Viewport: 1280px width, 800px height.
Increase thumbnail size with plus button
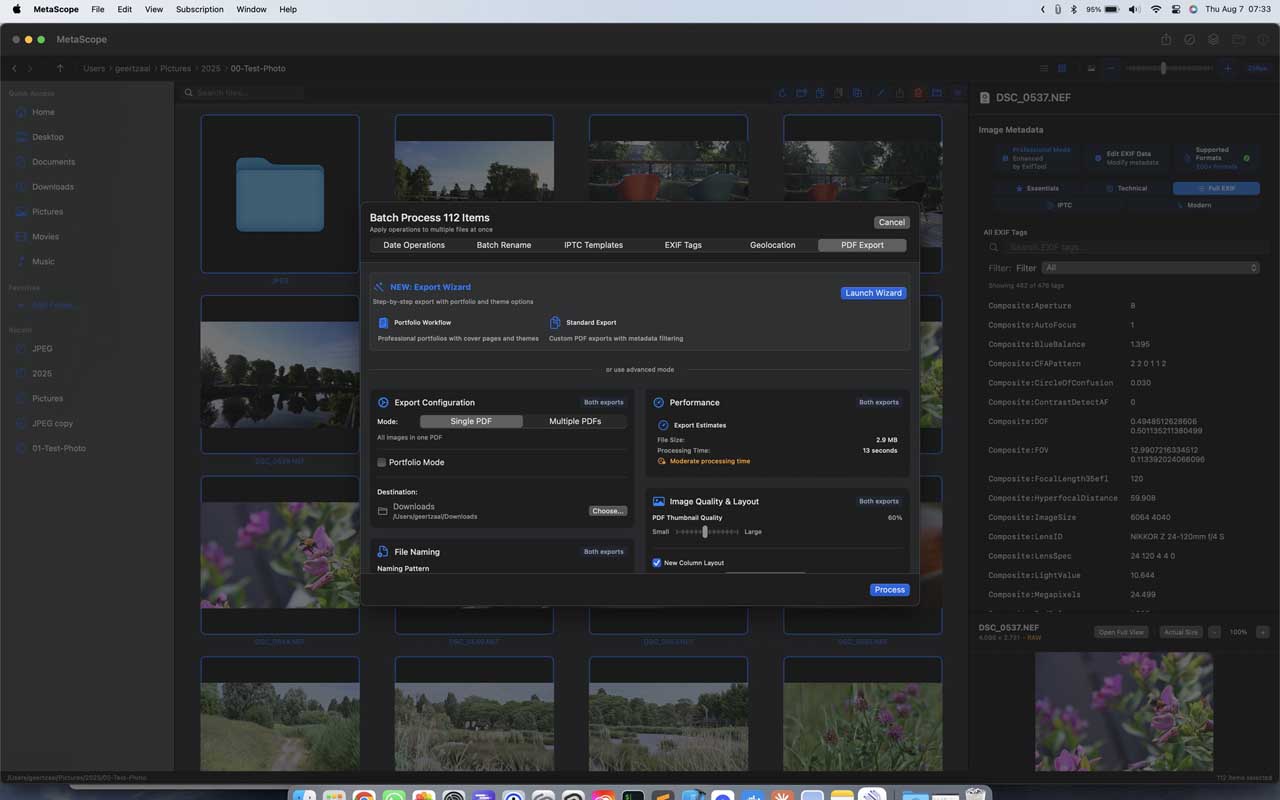click(1227, 69)
